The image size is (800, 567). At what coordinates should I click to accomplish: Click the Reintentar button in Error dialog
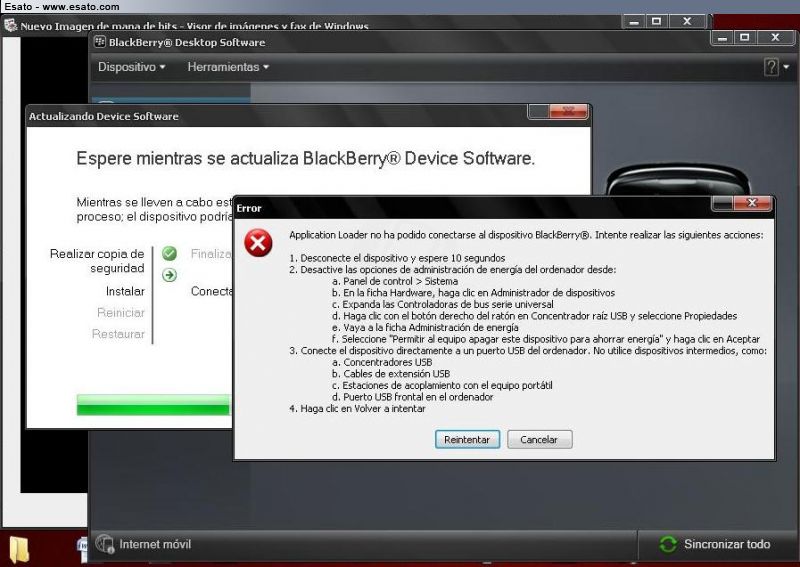coord(467,439)
